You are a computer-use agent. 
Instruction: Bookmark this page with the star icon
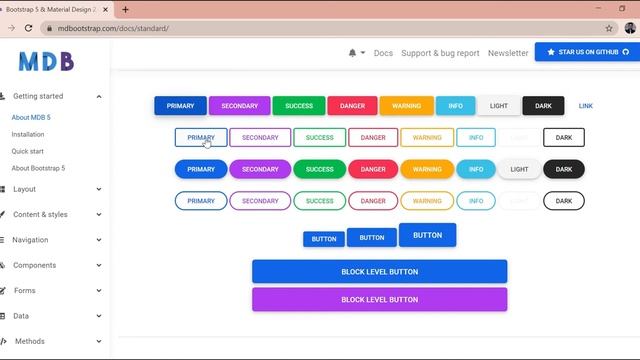click(609, 28)
